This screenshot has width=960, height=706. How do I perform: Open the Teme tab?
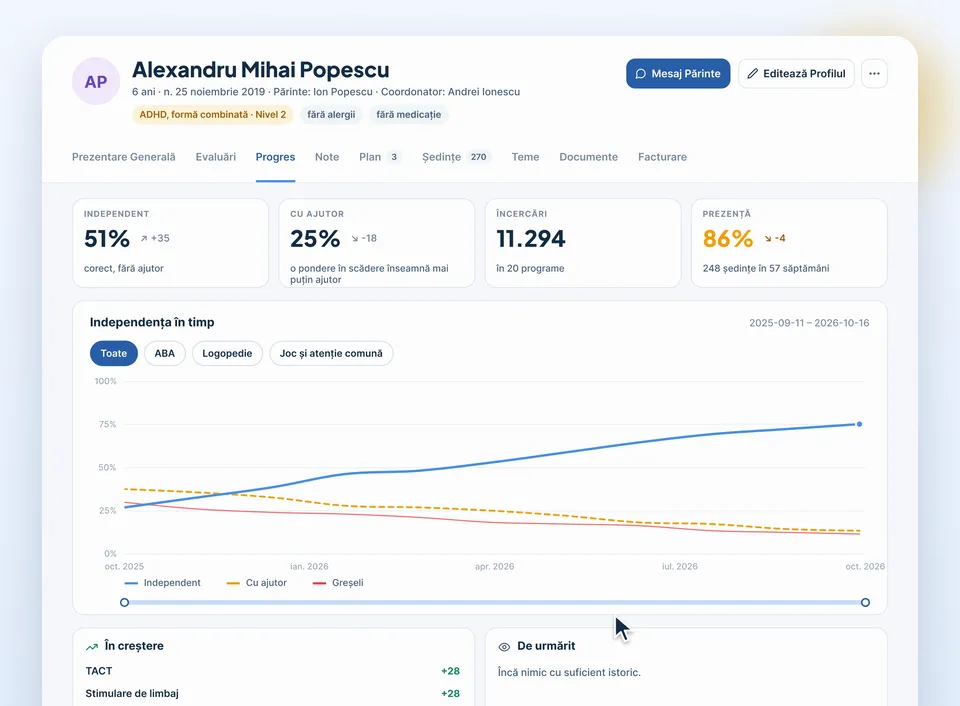click(525, 157)
